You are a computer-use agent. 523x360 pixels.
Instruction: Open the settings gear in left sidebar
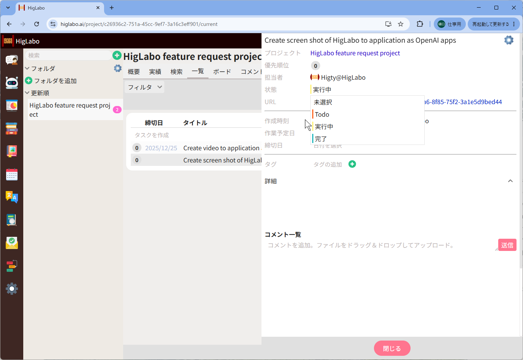11,289
